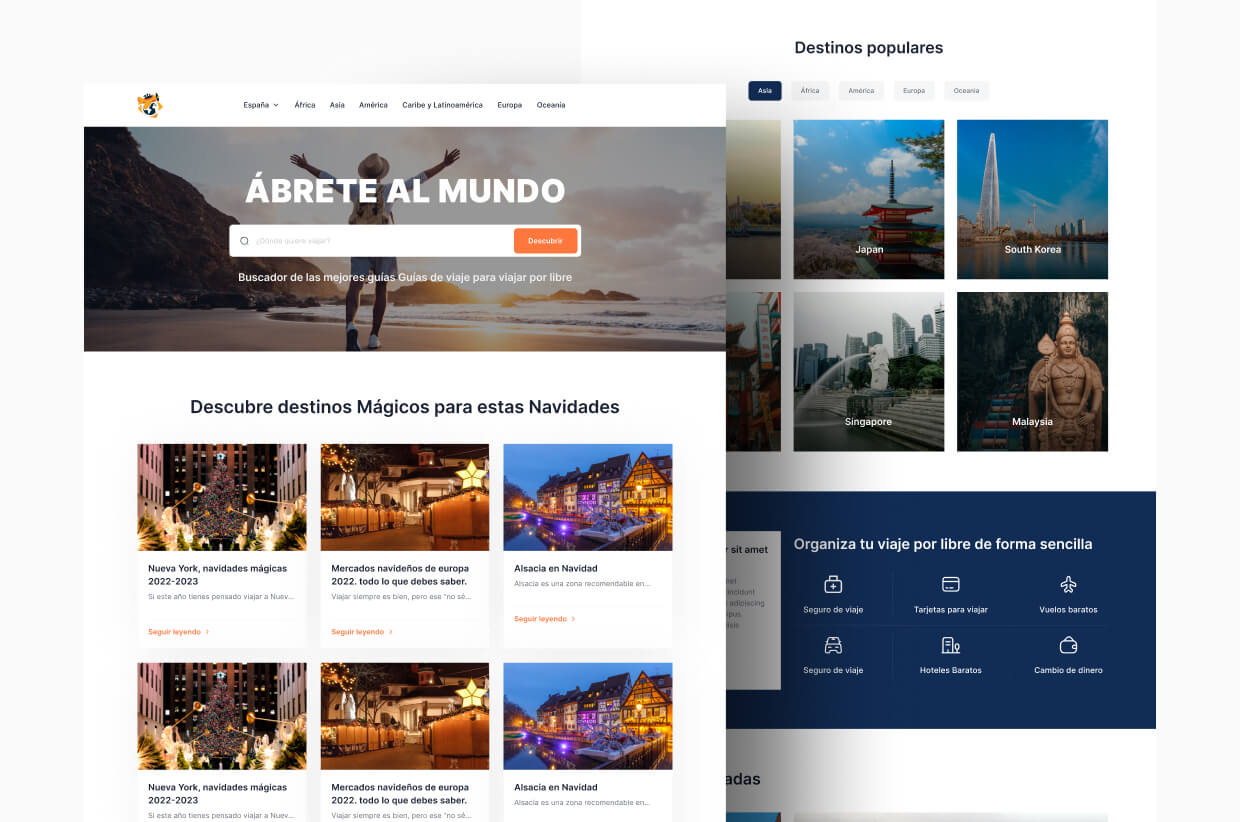This screenshot has width=1240, height=822.
Task: Click the 'Destinos populares' heading
Action: click(869, 48)
